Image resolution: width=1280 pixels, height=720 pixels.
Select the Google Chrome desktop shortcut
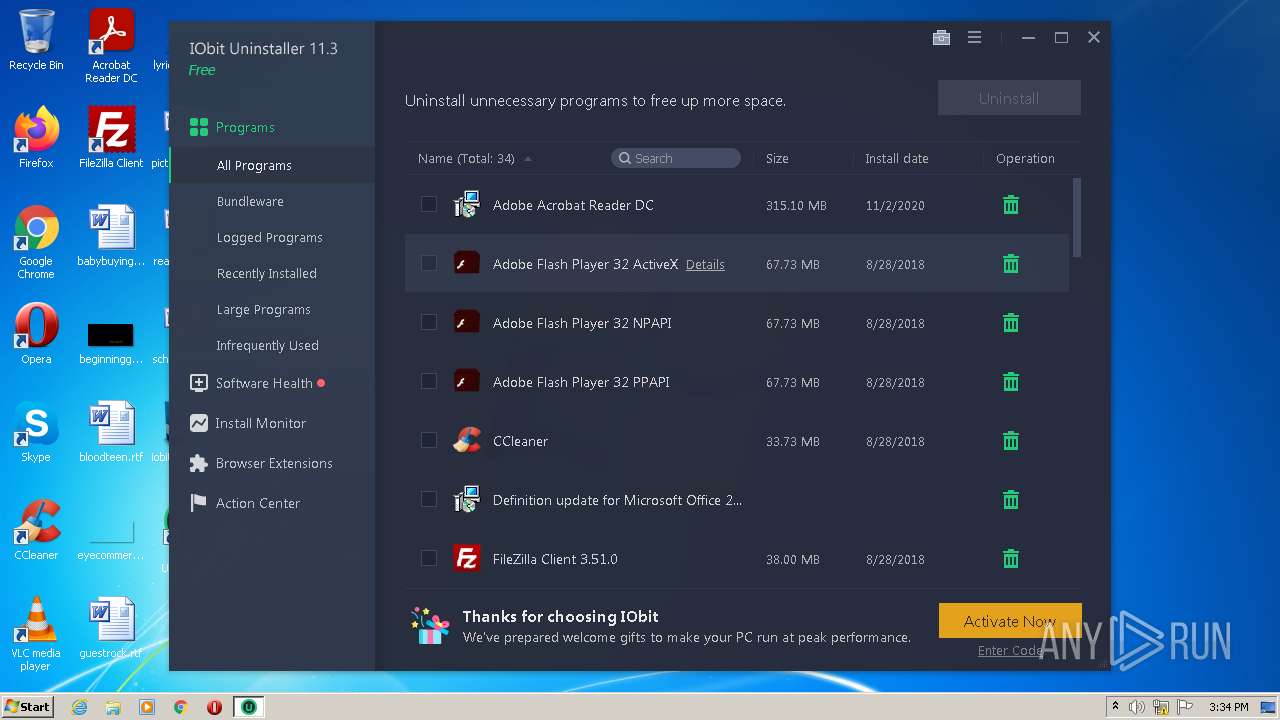[36, 242]
